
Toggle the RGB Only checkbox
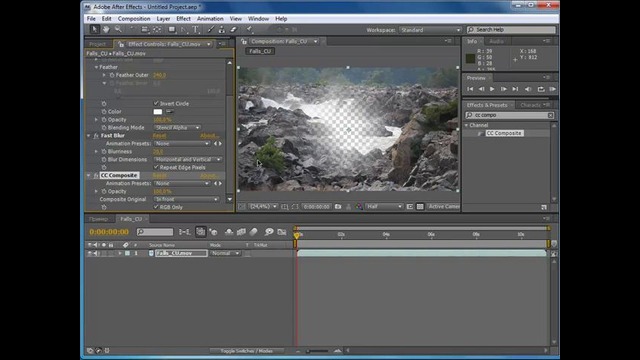(156, 207)
